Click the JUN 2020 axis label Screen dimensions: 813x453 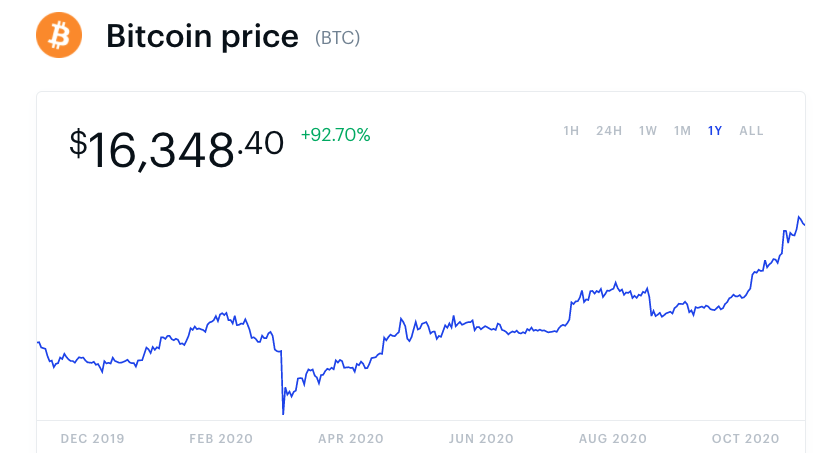pos(481,438)
